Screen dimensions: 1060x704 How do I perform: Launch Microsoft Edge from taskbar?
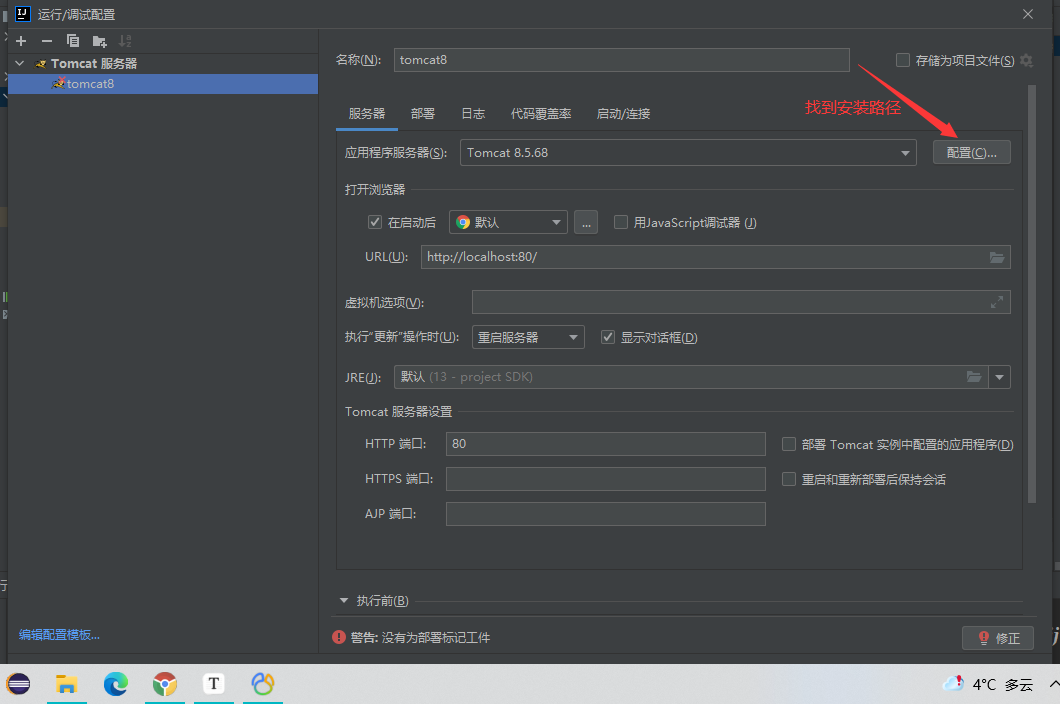116,684
